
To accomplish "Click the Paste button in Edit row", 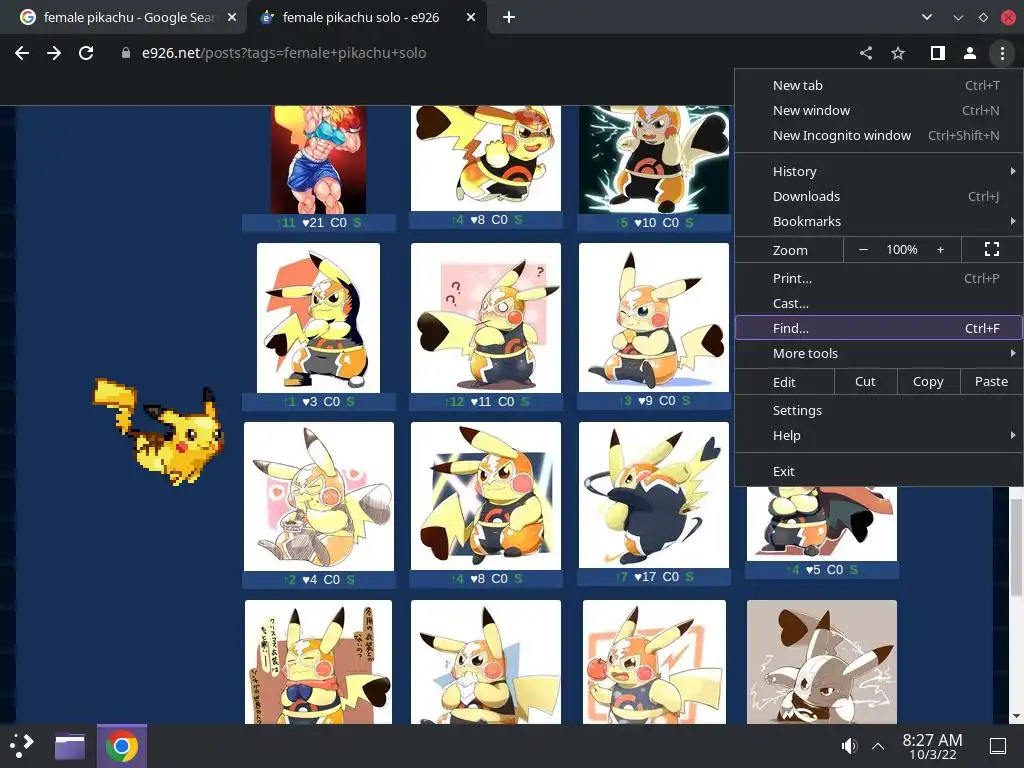I will point(991,381).
